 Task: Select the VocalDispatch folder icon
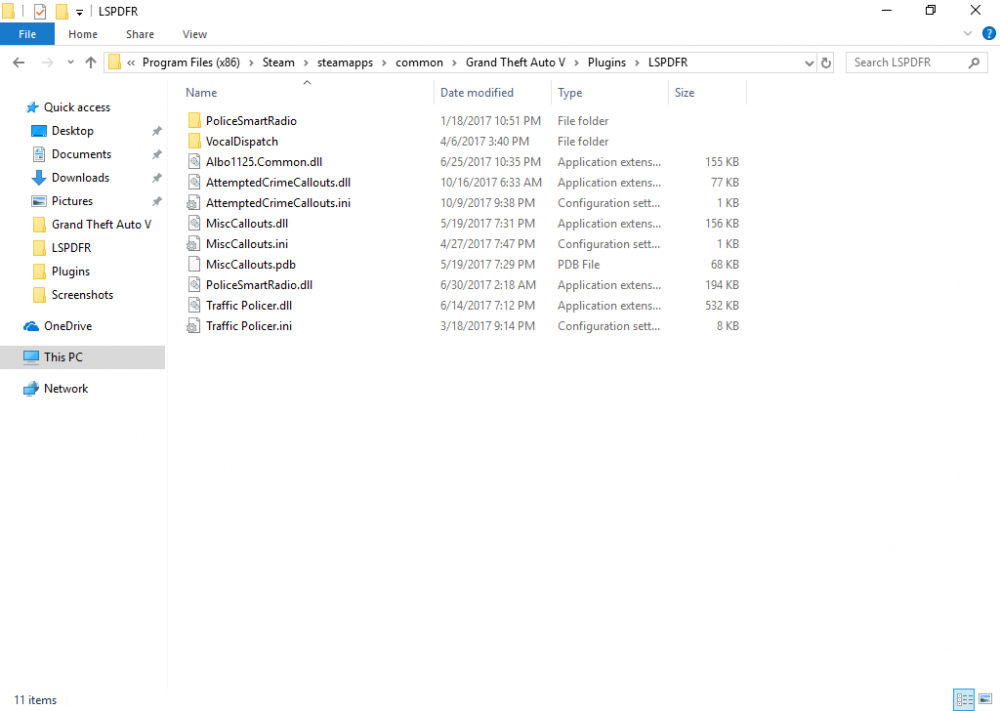pos(195,141)
